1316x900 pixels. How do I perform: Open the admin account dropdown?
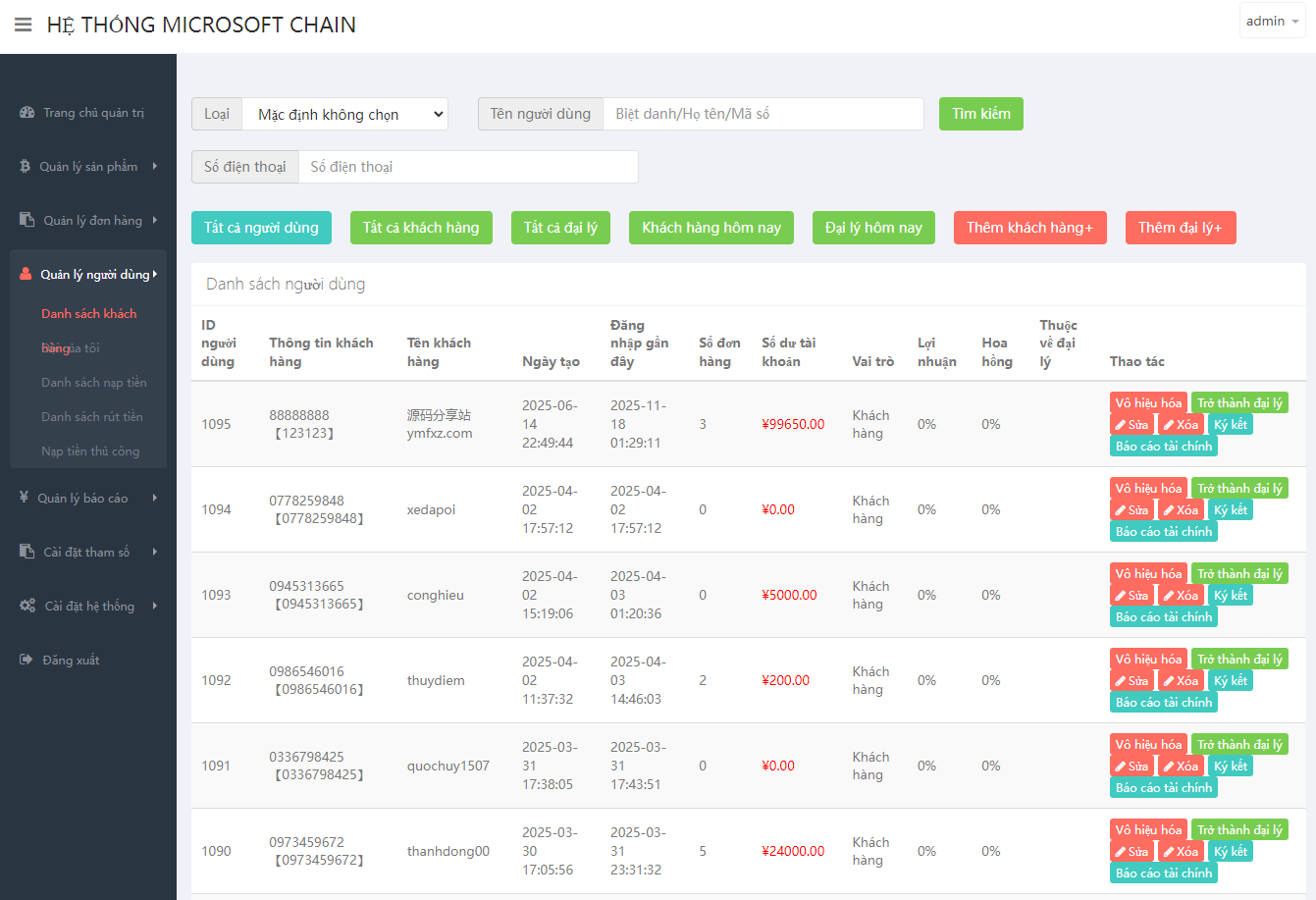pyautogui.click(x=1272, y=22)
